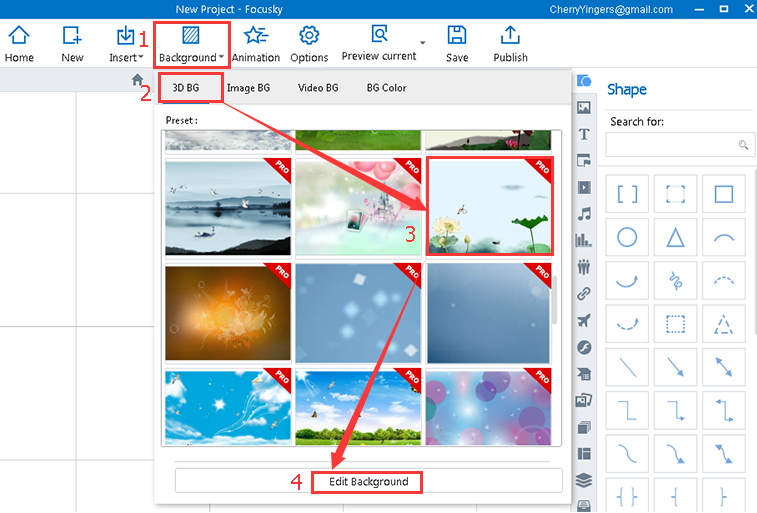Click the search magnifier icon
The width and height of the screenshot is (757, 513).
tap(743, 144)
